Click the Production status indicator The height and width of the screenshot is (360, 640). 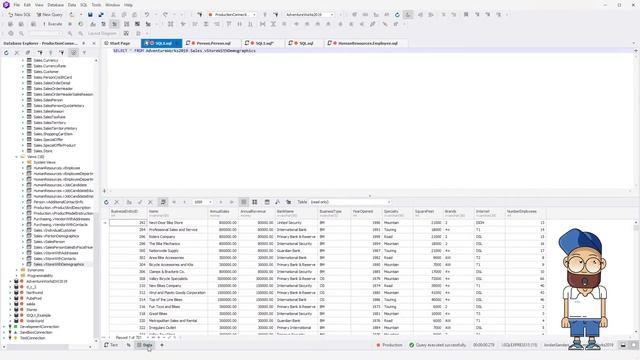pos(389,345)
